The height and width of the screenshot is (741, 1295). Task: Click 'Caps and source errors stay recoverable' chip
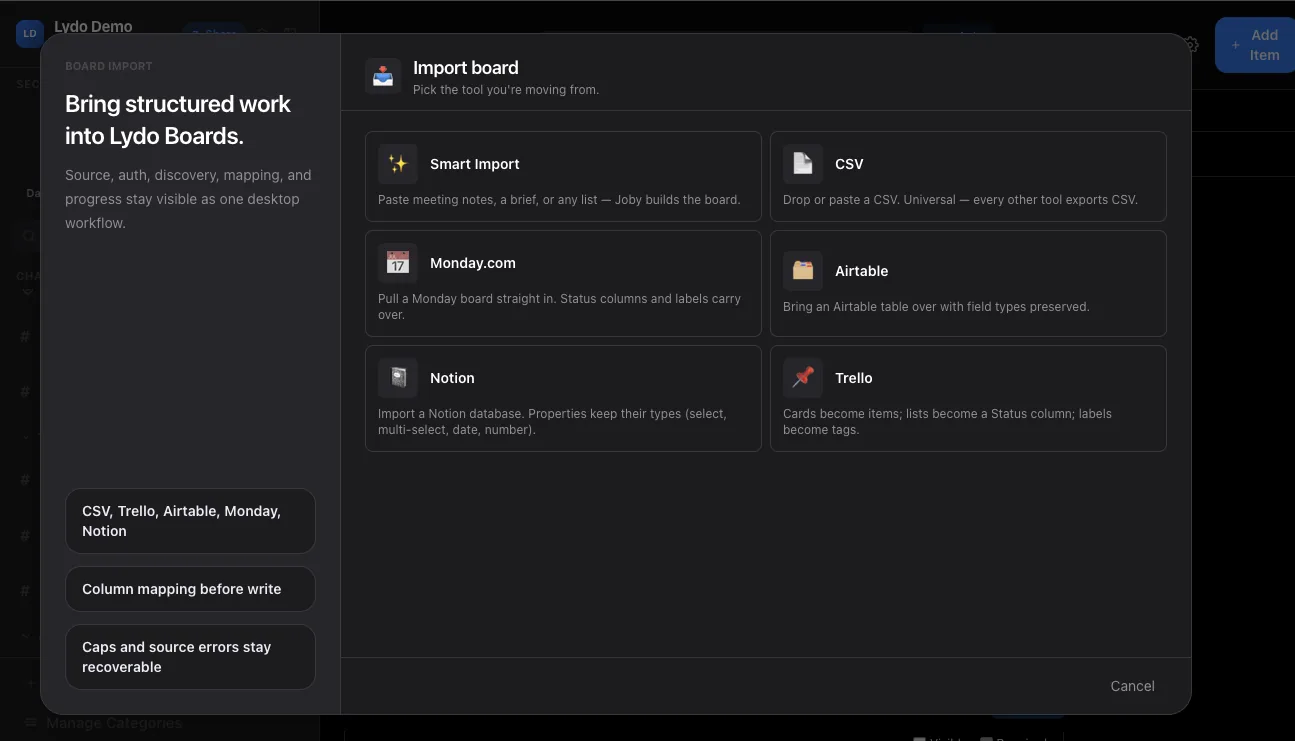[190, 657]
